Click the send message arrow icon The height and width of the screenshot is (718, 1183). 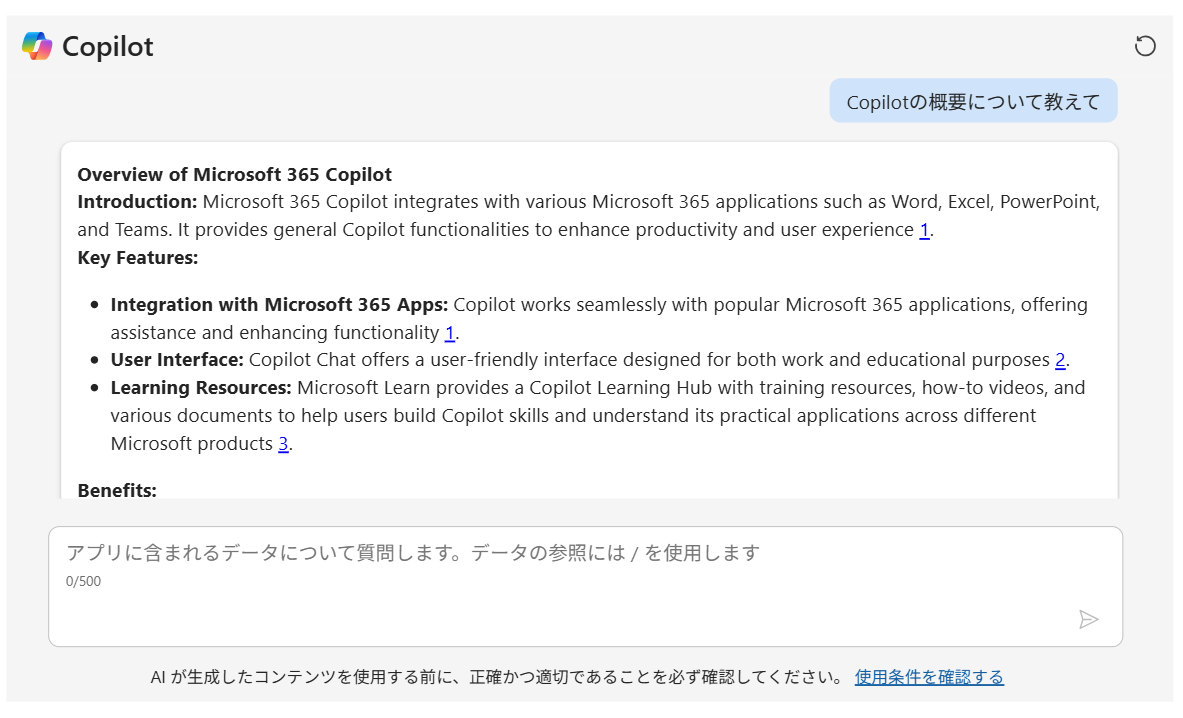(x=1088, y=619)
